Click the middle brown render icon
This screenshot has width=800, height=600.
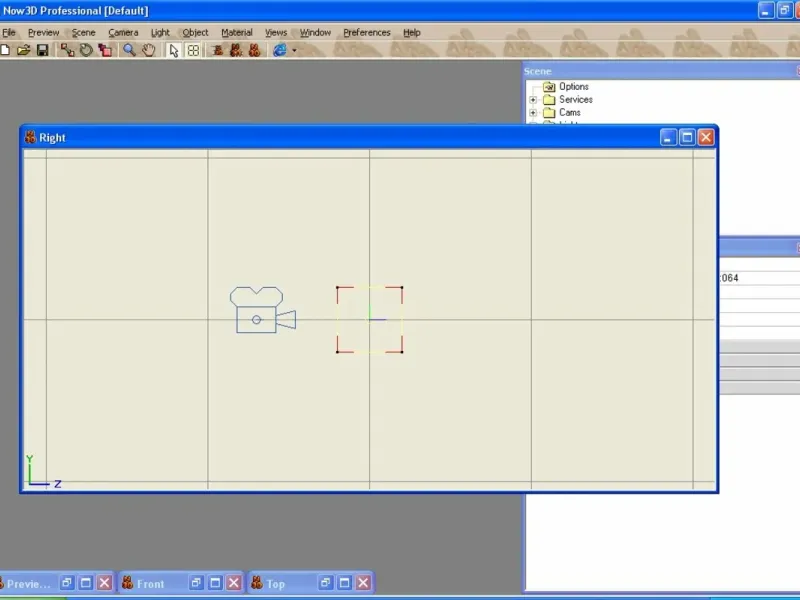(236, 50)
